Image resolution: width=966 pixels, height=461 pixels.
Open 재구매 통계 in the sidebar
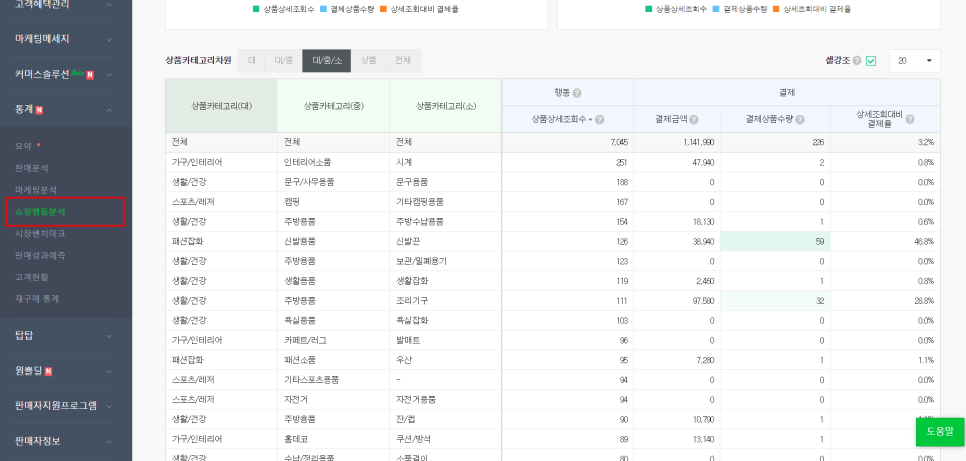(x=38, y=299)
